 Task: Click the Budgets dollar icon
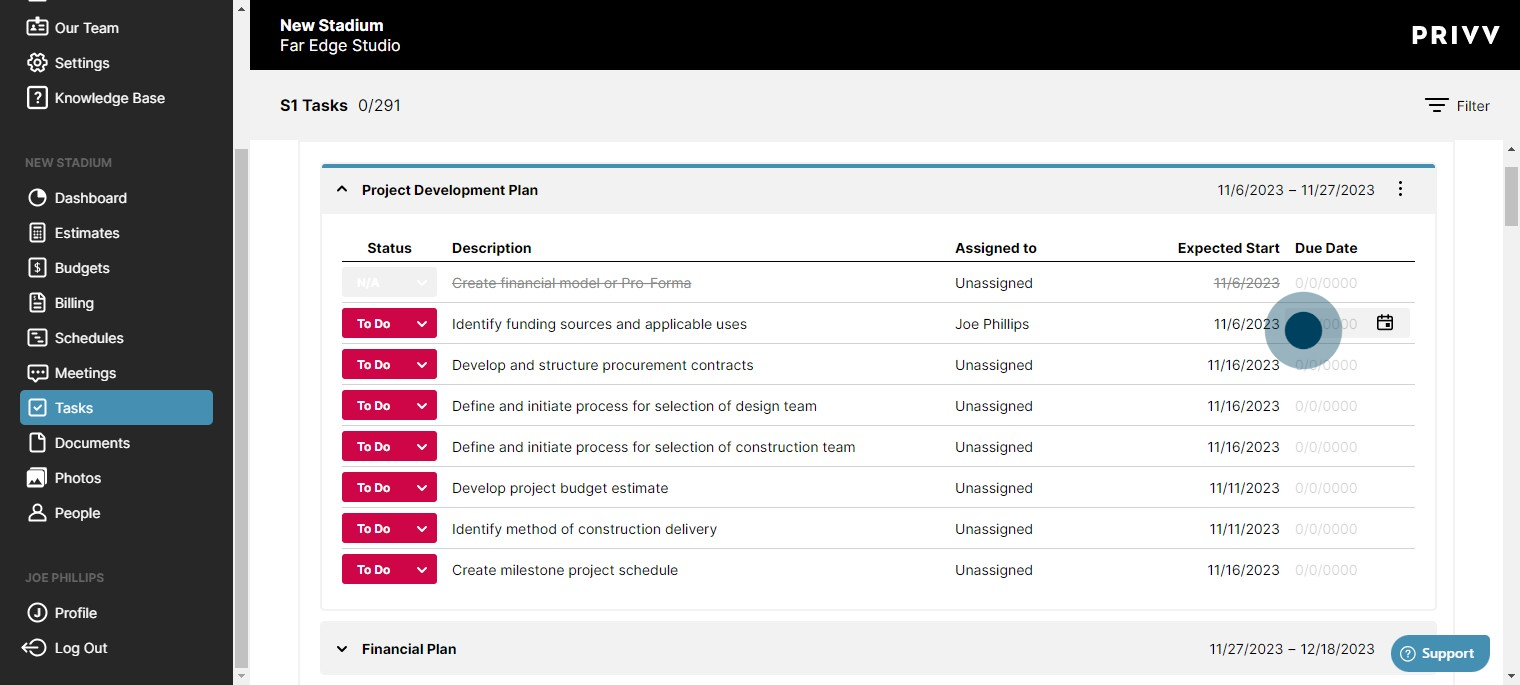coord(37,268)
